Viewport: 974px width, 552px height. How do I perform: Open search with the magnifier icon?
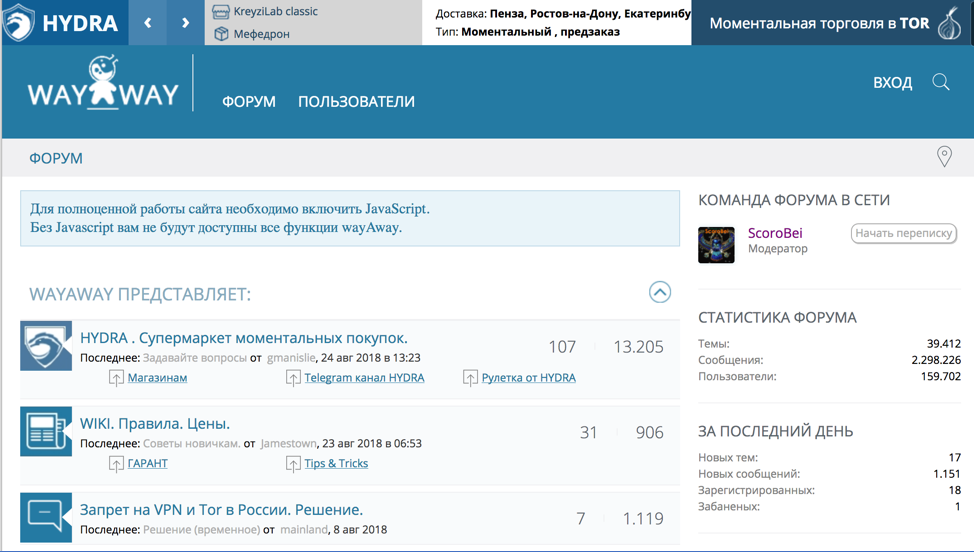tap(940, 82)
